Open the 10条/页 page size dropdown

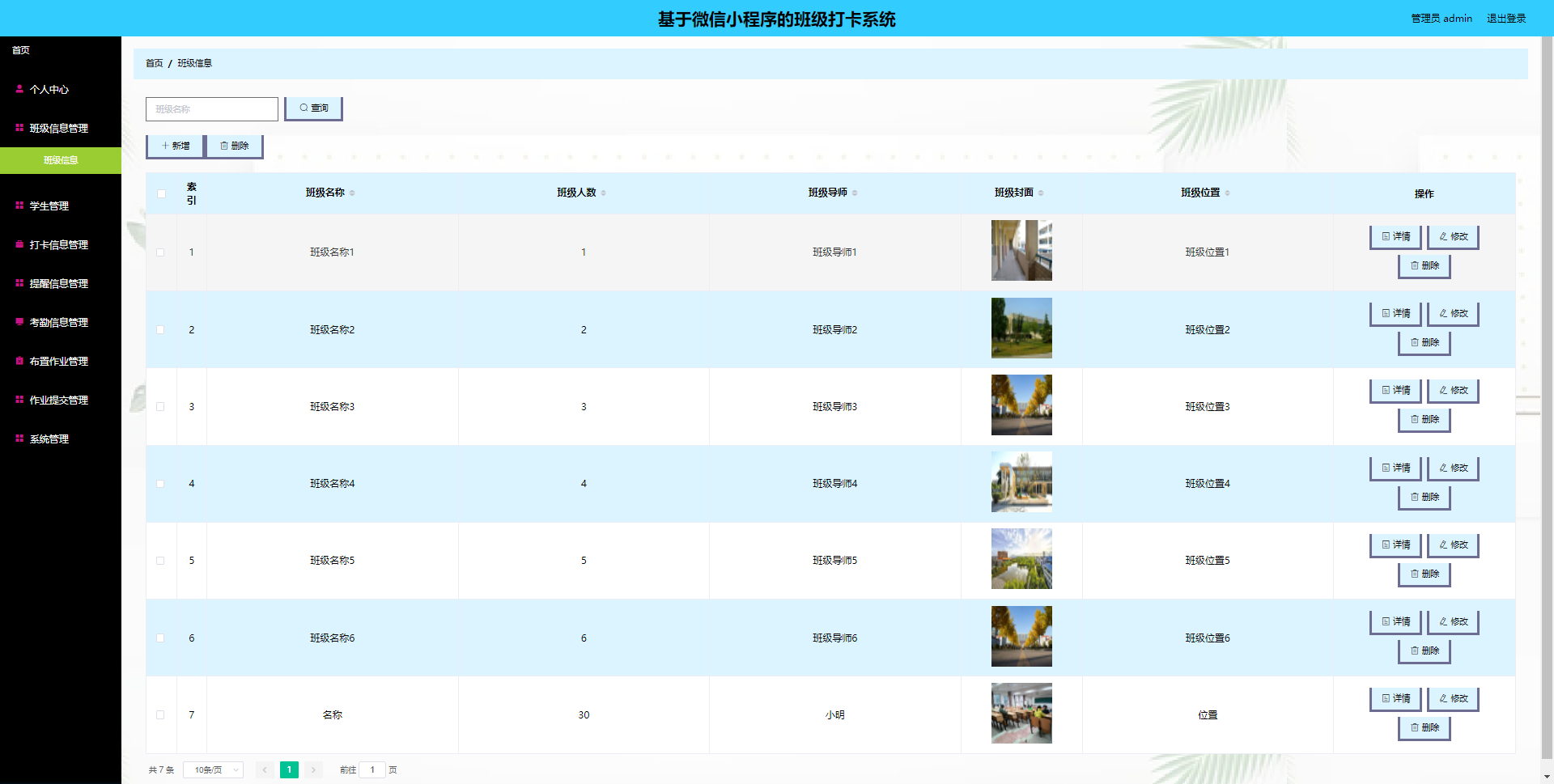coord(213,769)
